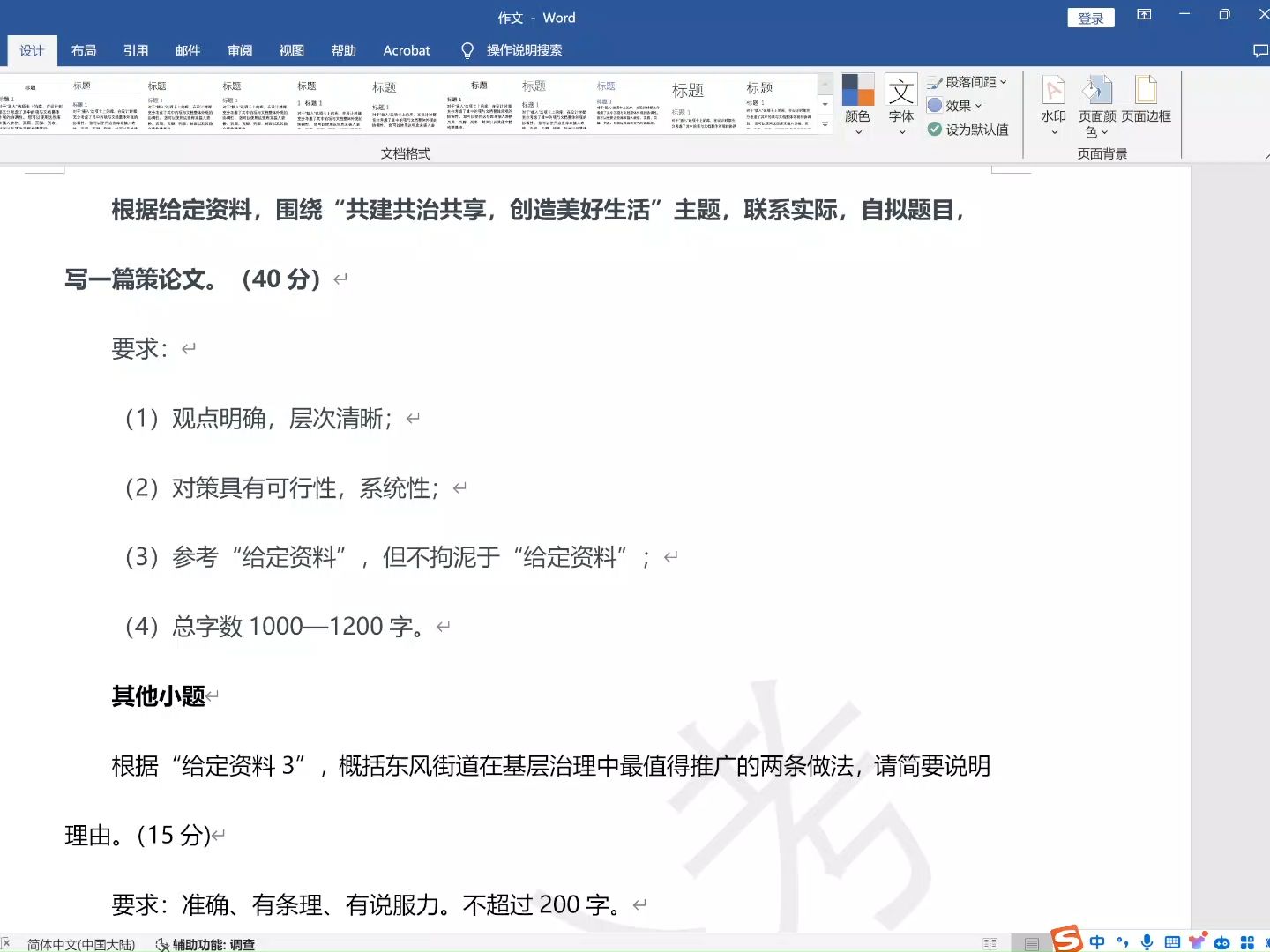Open the Help (帮助) ribbon tab
The width and height of the screenshot is (1270, 952).
point(344,50)
